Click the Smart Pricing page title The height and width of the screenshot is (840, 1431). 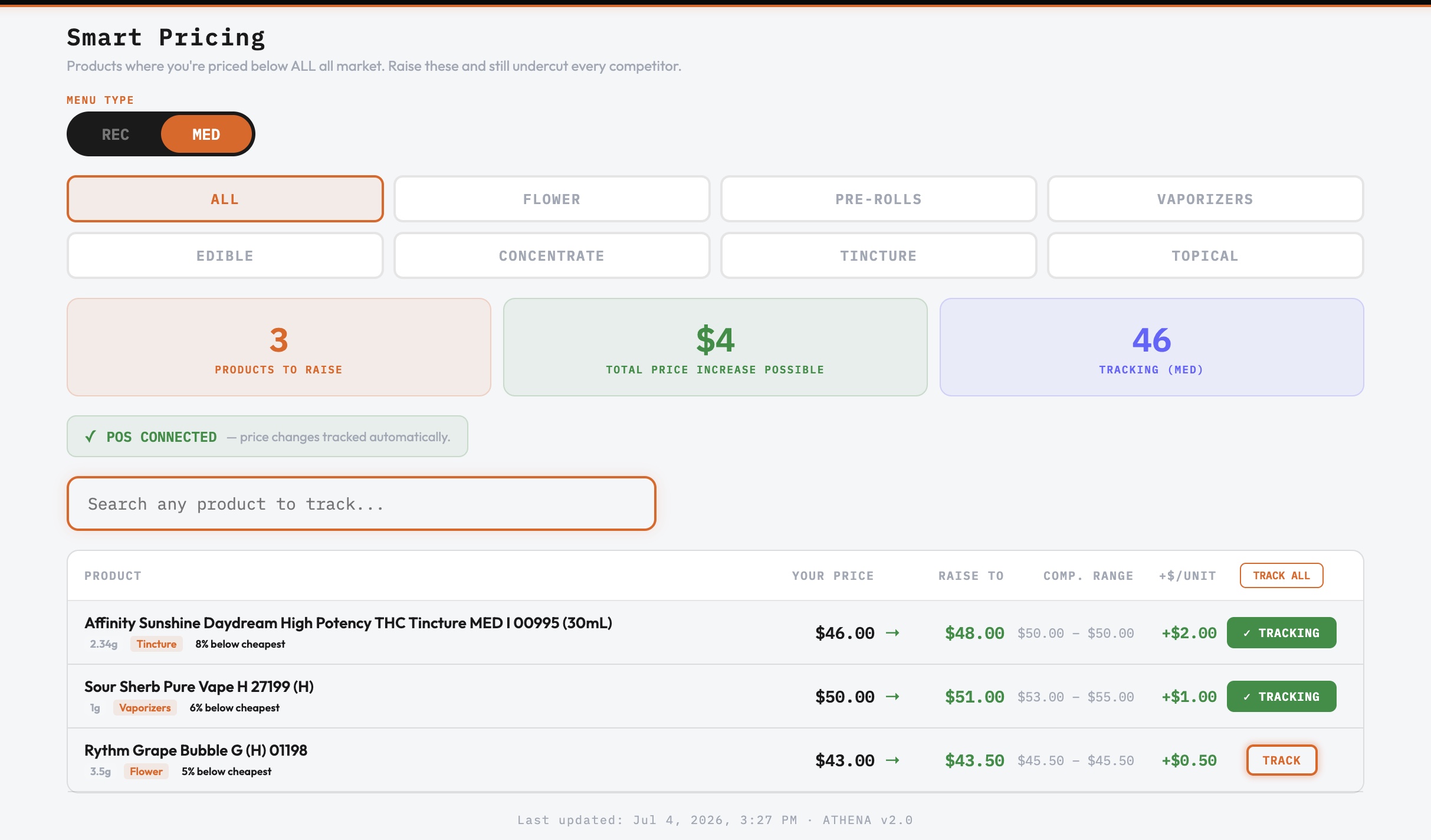pyautogui.click(x=166, y=38)
